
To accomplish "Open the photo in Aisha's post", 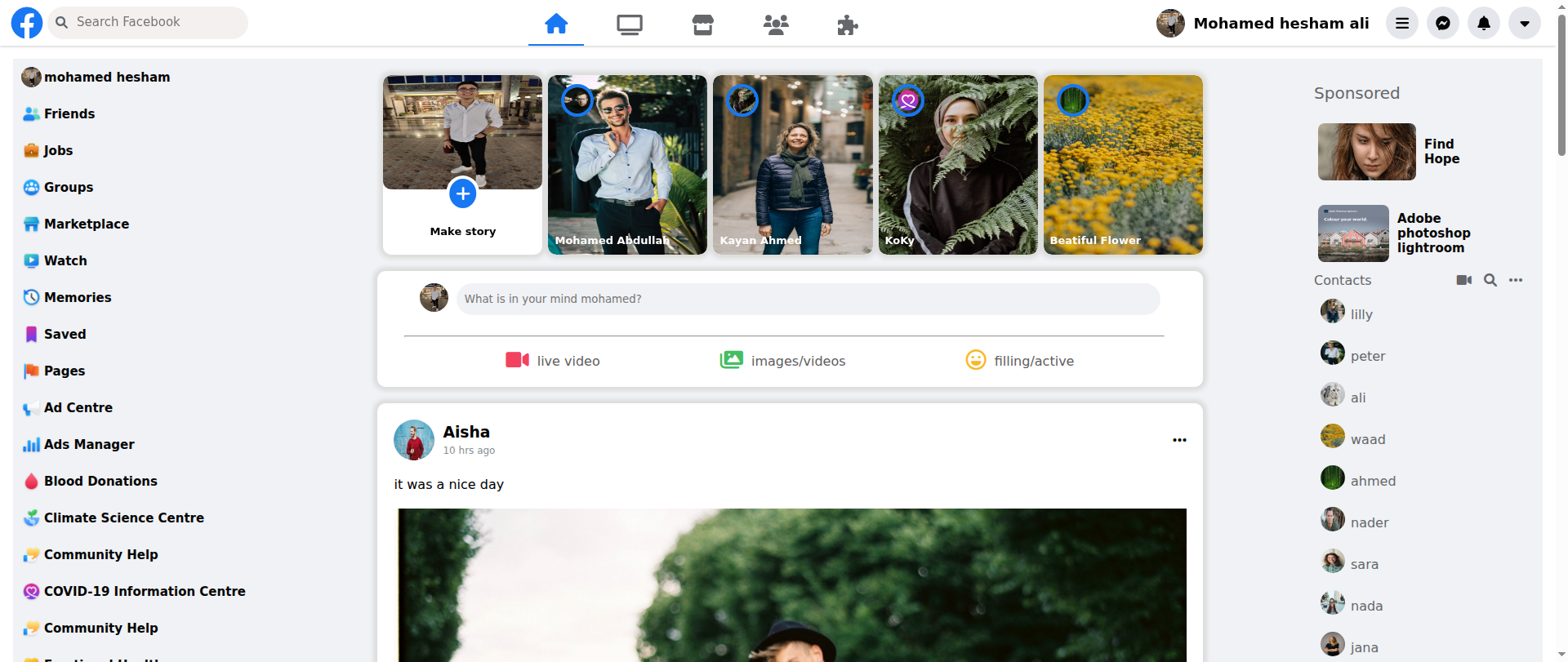I will (x=792, y=585).
